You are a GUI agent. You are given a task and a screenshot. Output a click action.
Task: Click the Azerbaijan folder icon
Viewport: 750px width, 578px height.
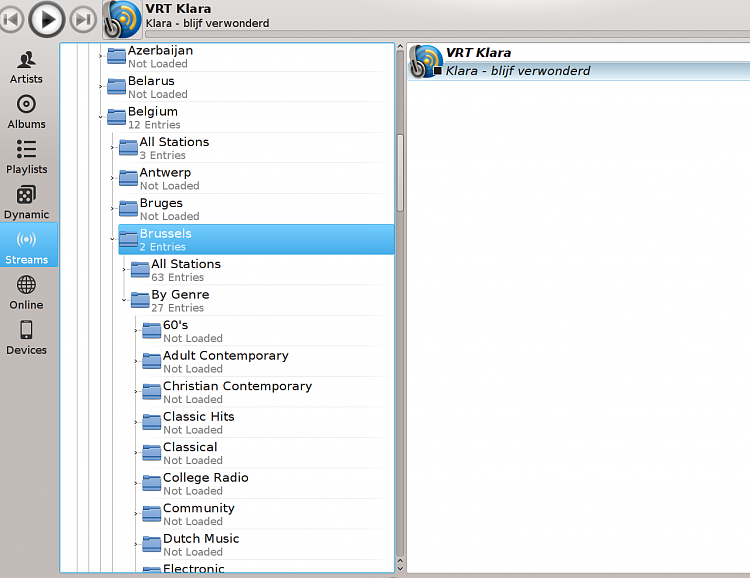(116, 56)
